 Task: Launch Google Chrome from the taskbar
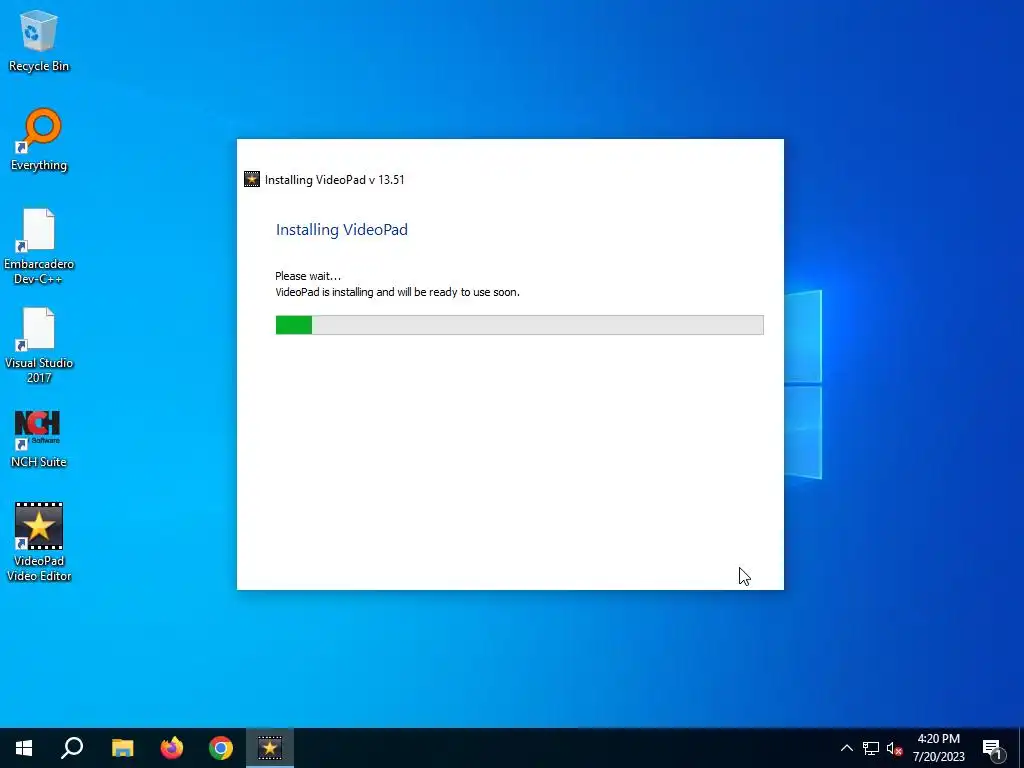click(221, 748)
